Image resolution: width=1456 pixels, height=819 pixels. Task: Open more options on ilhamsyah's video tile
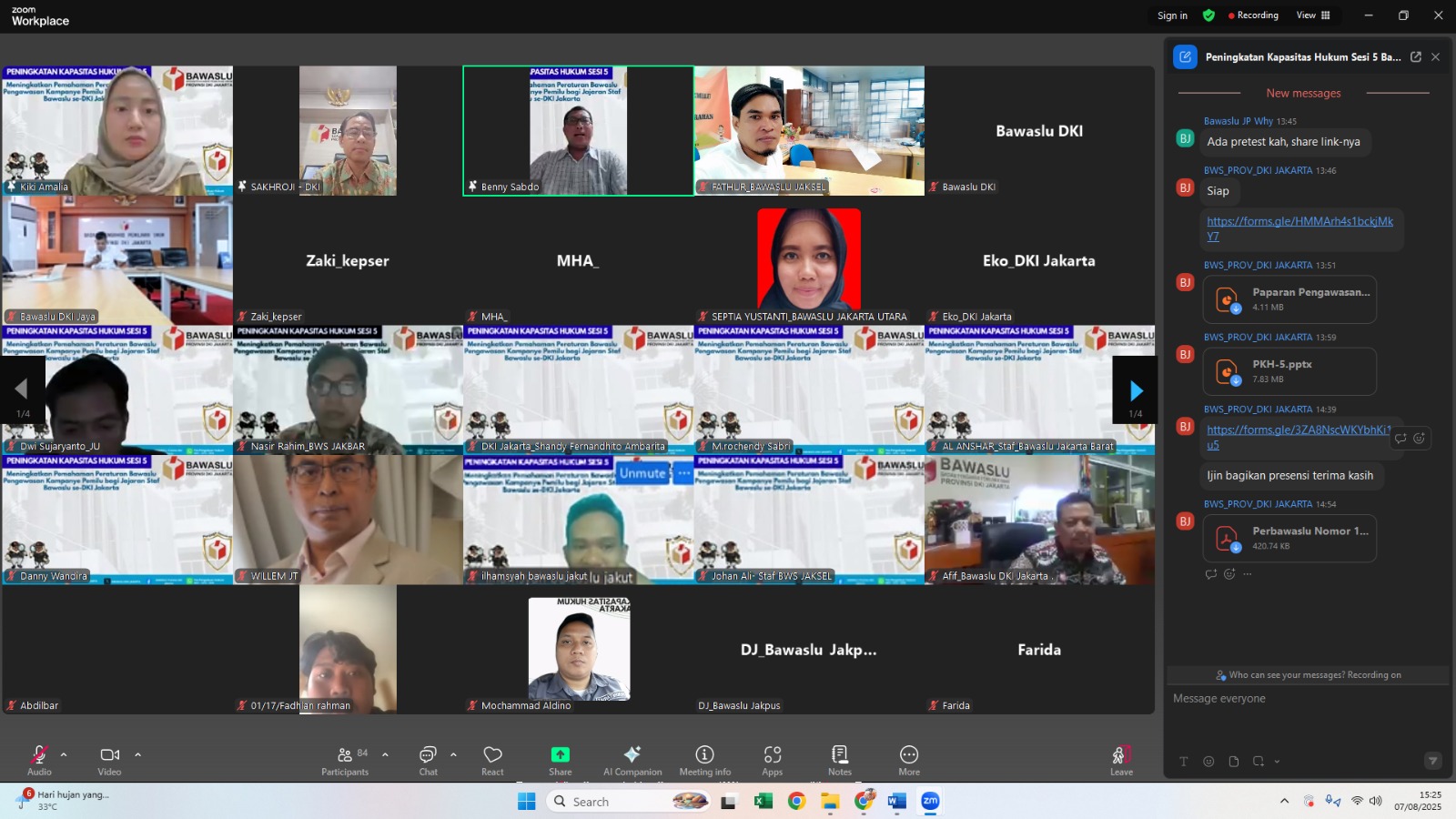[683, 473]
